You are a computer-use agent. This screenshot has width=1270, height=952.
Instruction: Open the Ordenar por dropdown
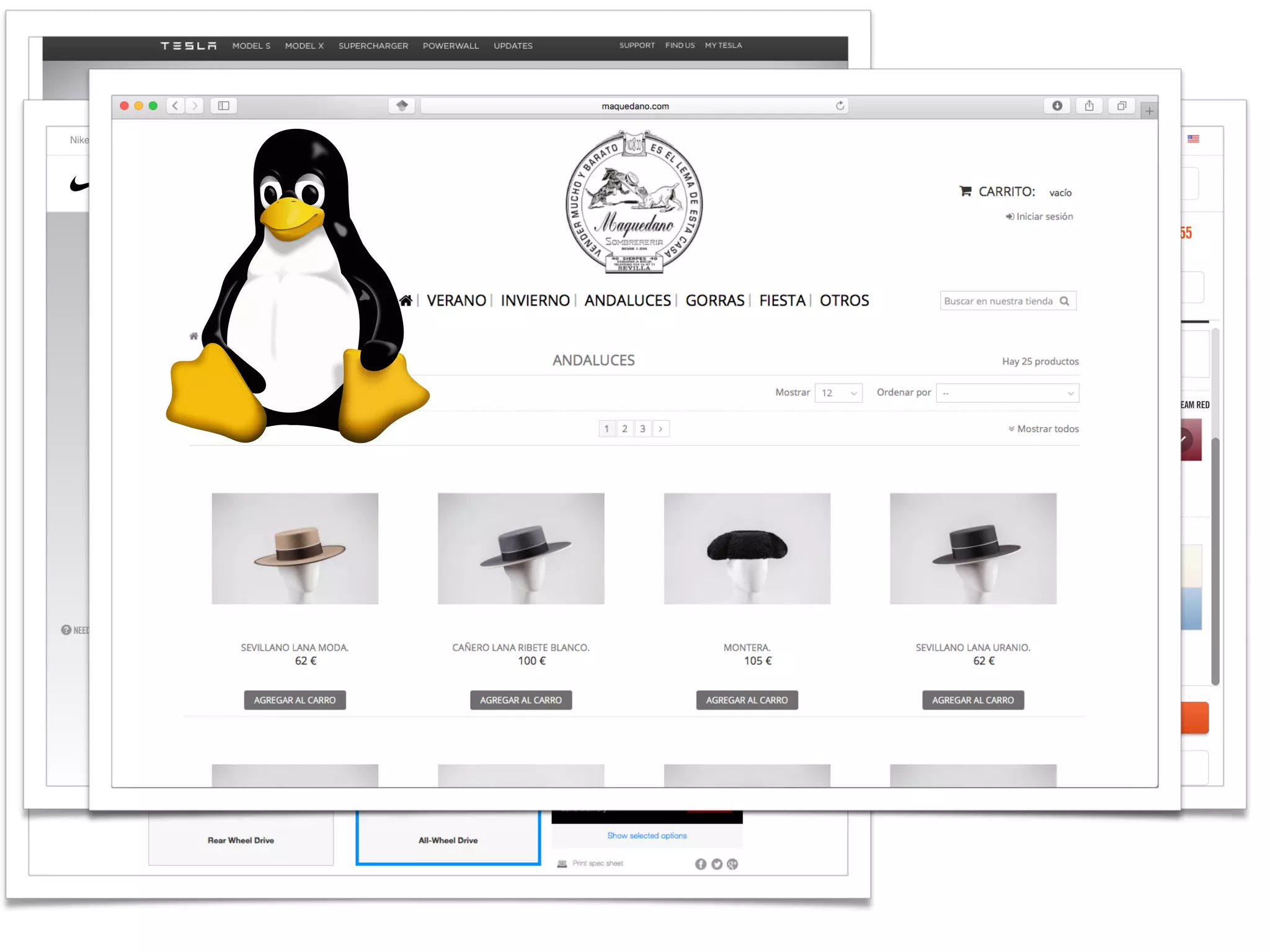coord(1007,393)
